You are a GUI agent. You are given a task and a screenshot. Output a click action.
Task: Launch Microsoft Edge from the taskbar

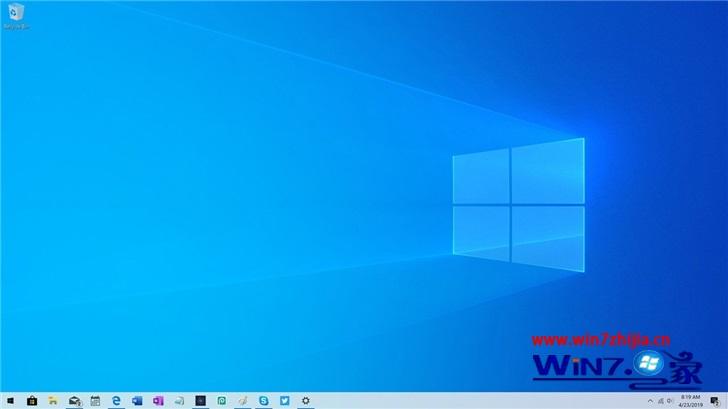click(x=116, y=400)
